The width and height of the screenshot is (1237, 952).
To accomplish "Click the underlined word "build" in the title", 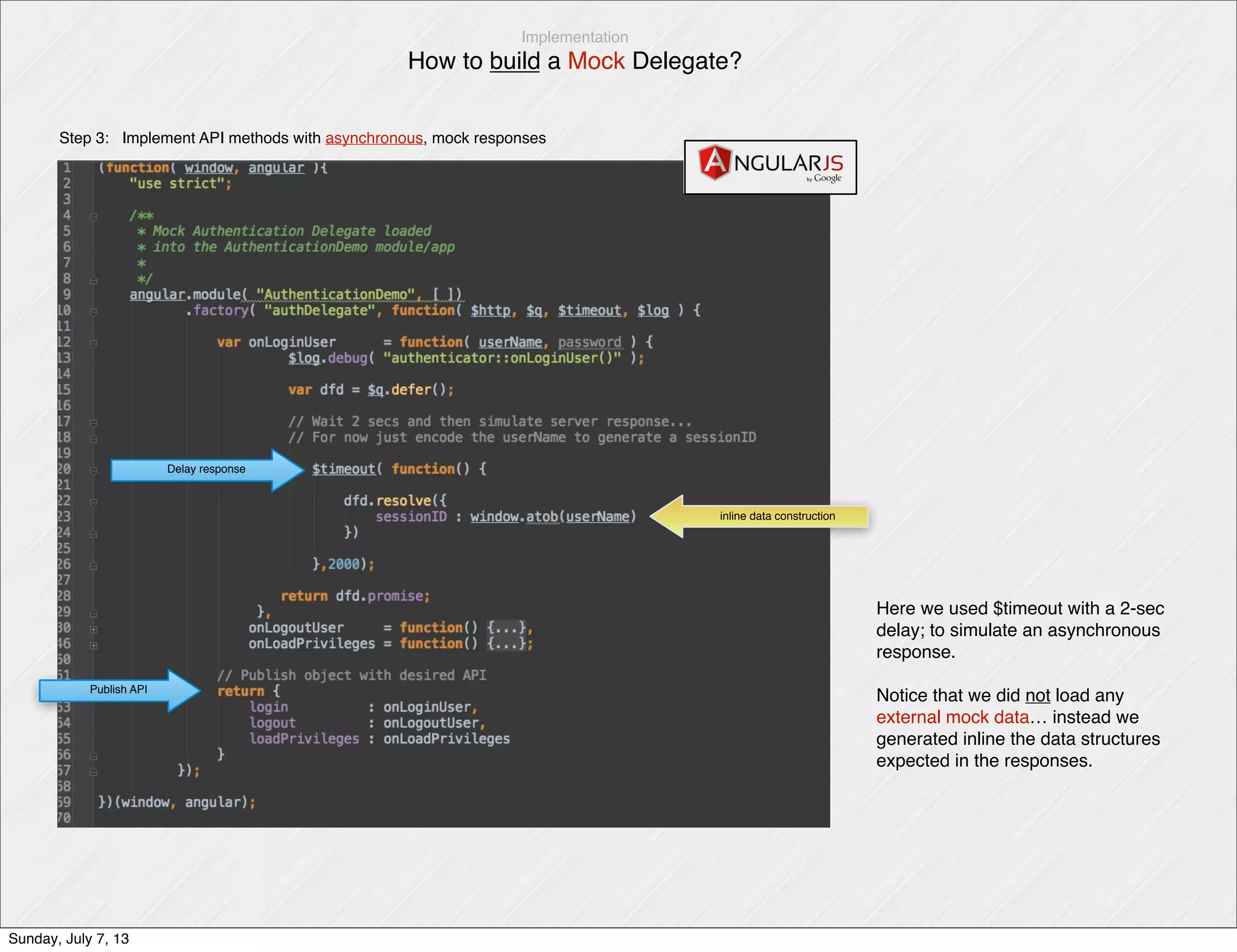I will (515, 61).
